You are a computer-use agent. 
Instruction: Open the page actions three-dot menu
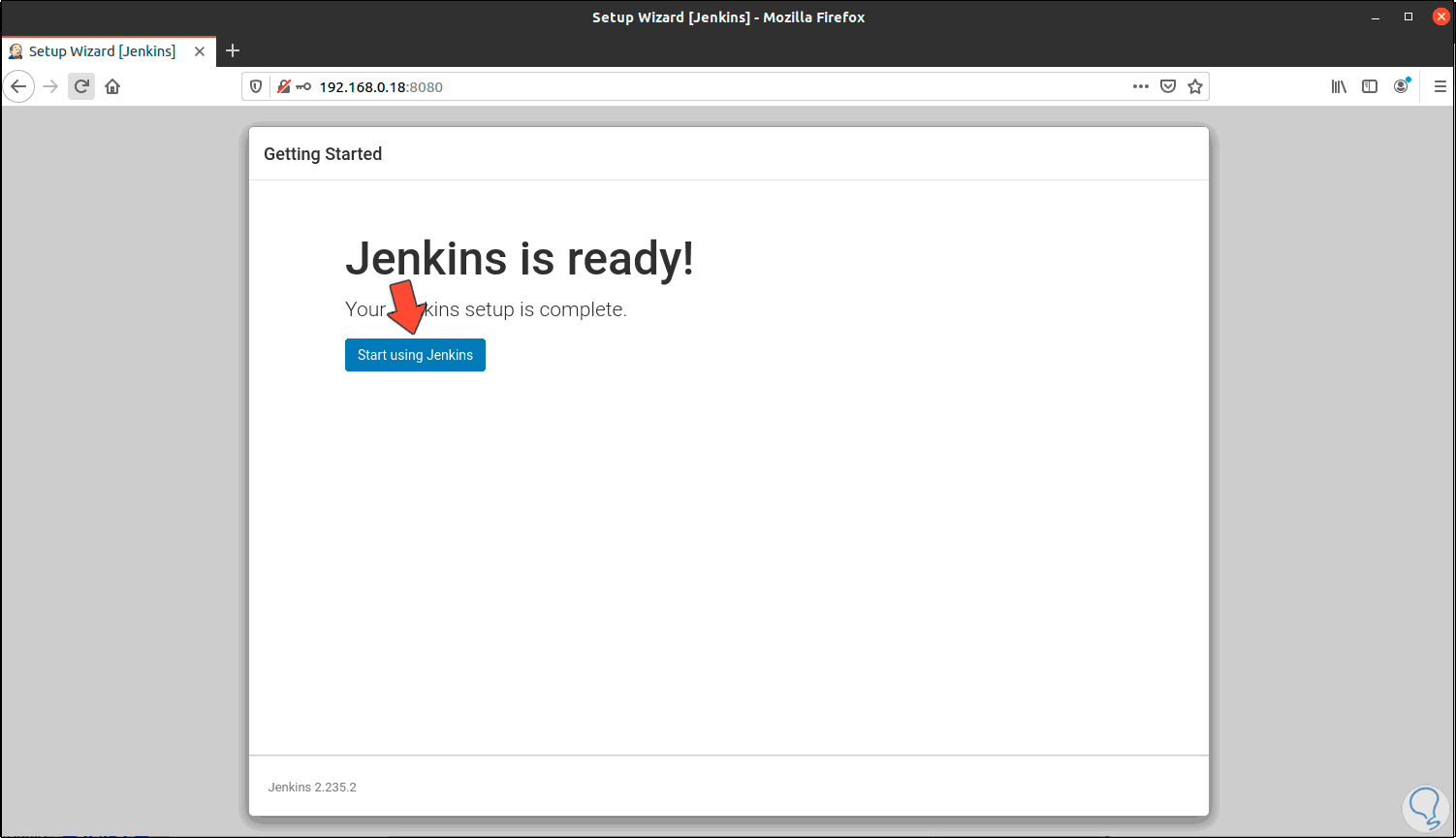1141,86
